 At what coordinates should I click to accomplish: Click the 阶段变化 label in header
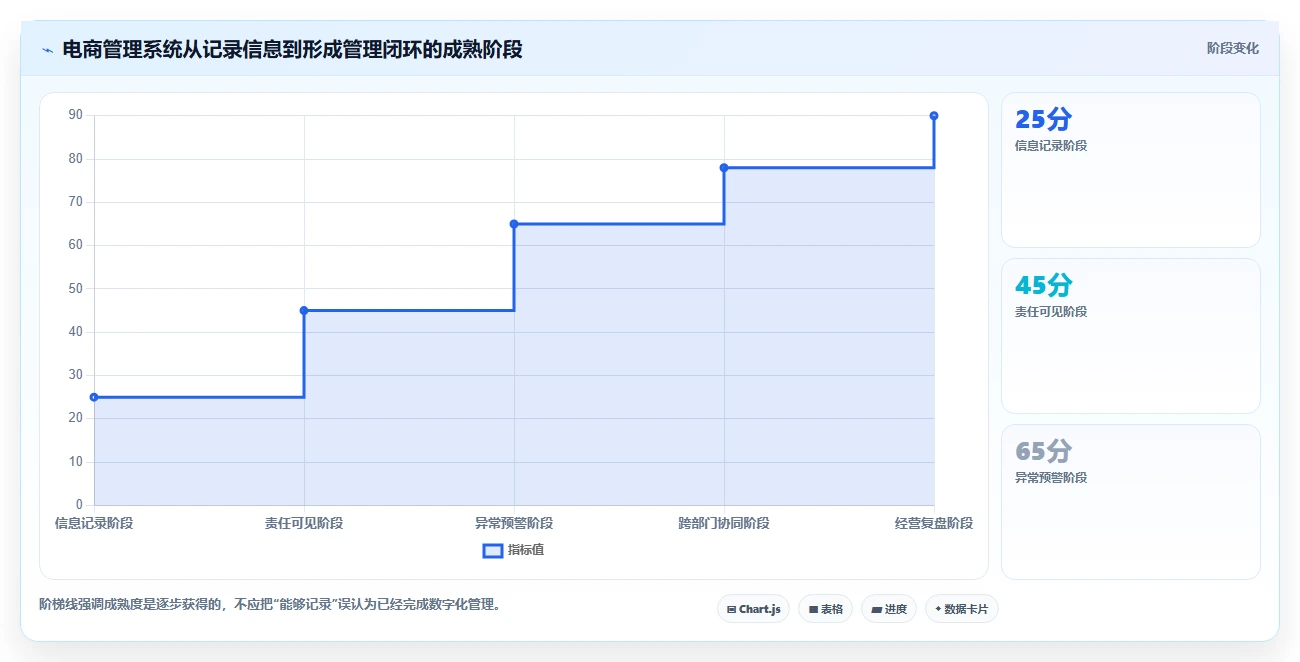tap(1233, 48)
